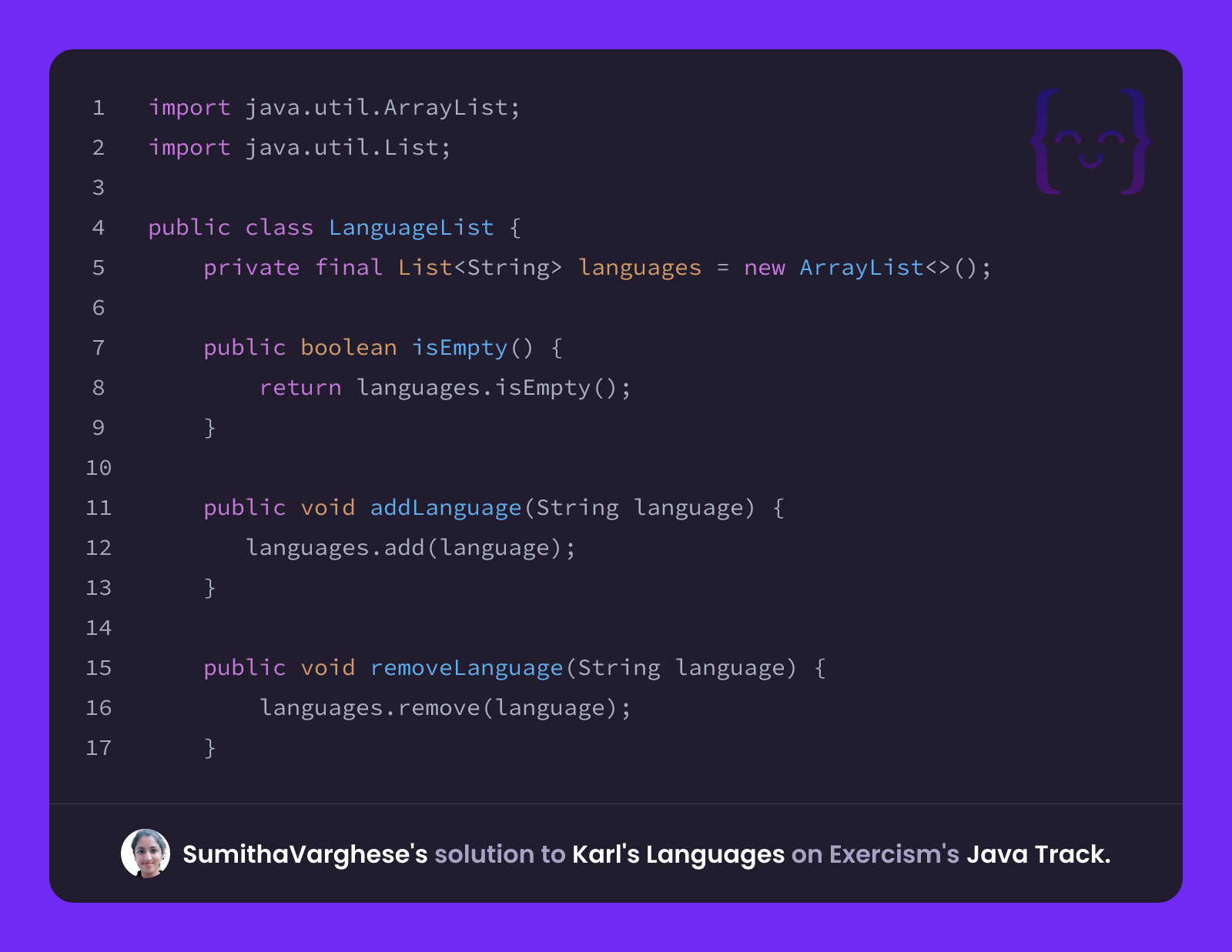Click the 'boolean' return type on line 7

(349, 348)
